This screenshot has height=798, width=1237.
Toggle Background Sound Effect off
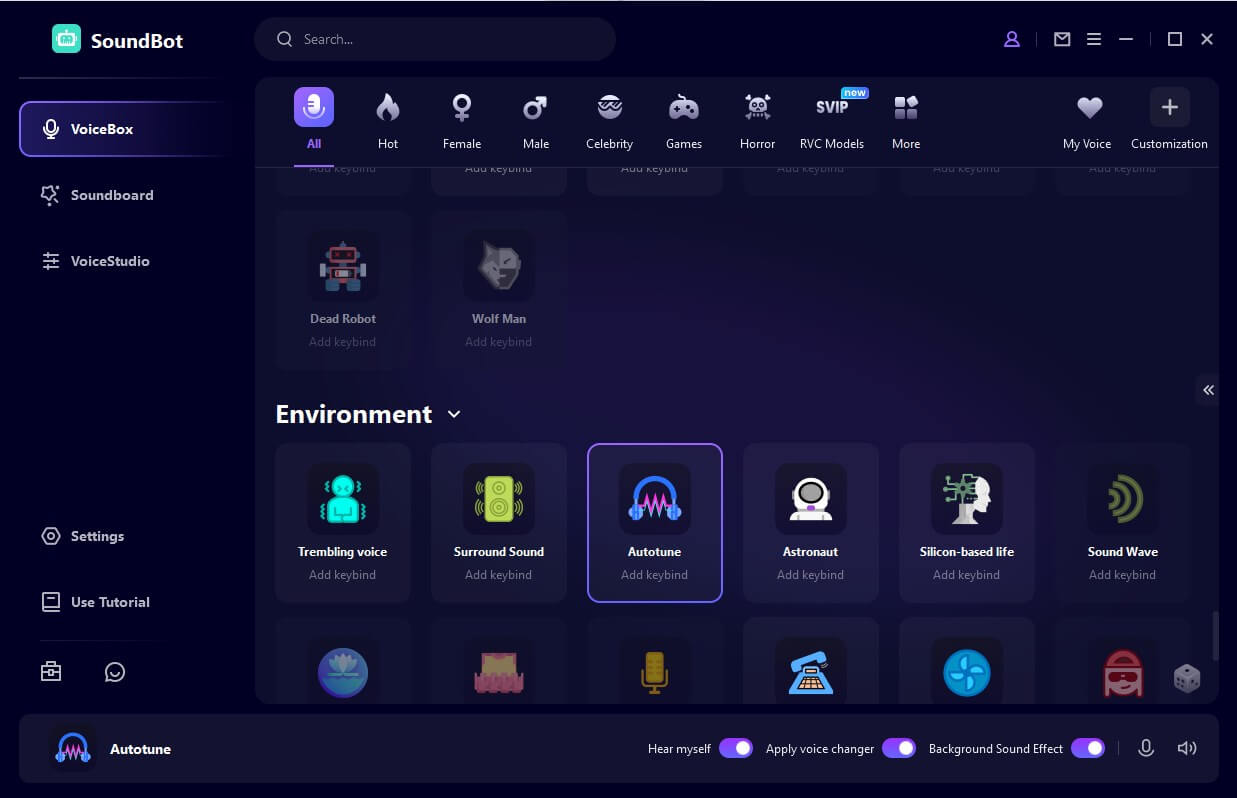tap(1087, 748)
